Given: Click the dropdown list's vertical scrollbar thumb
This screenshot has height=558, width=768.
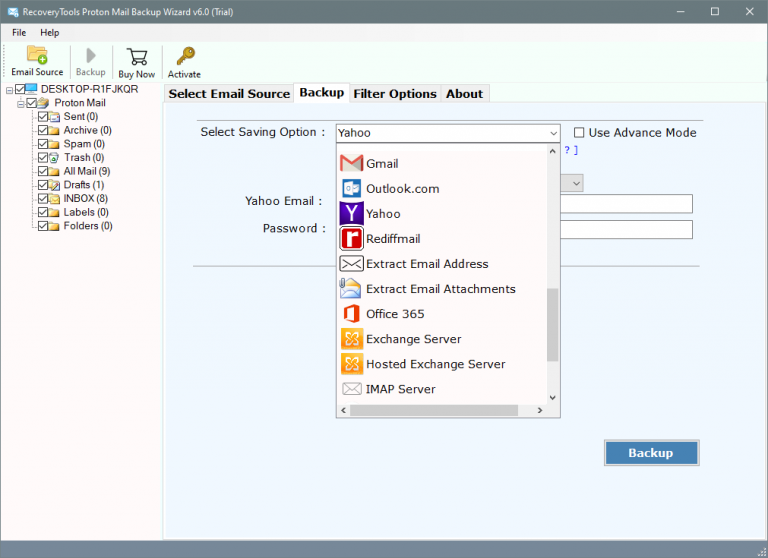Looking at the screenshot, I should click(552, 325).
